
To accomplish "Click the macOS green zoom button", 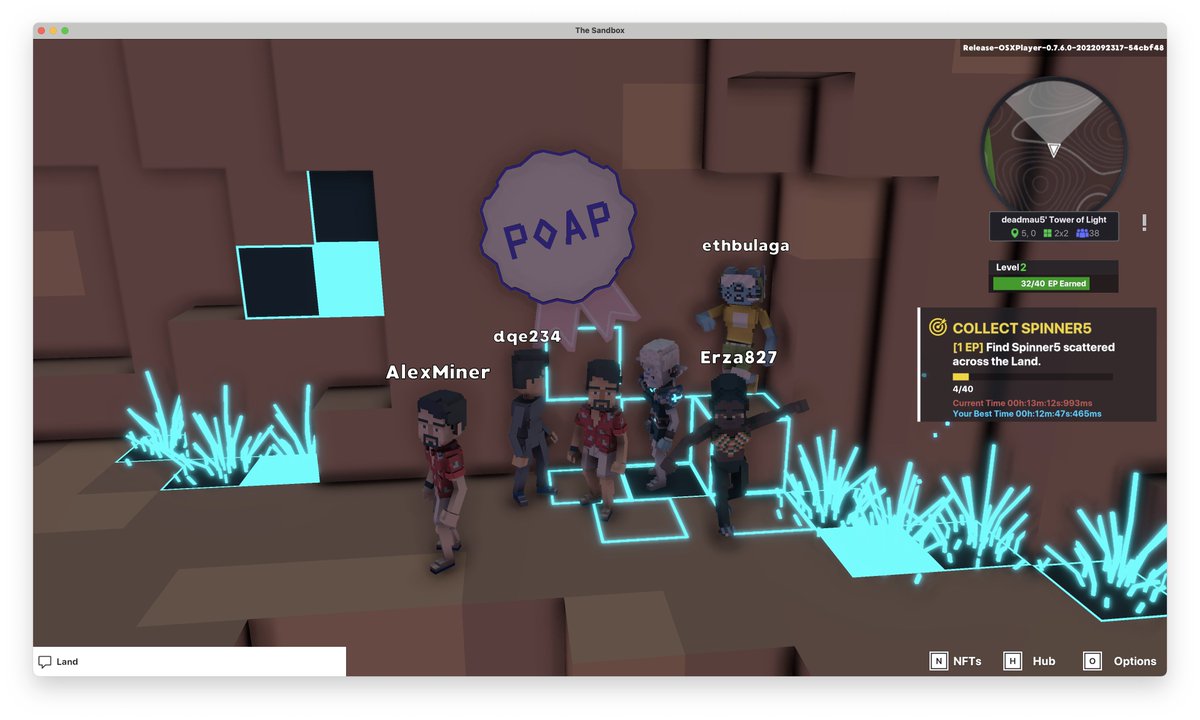I will click(65, 31).
